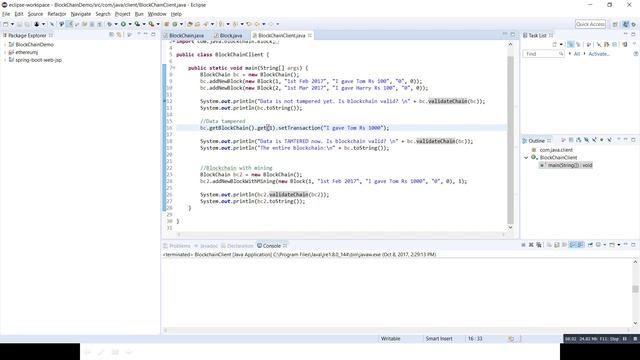This screenshot has height=360, width=640.
Task: Expand the BlockChainDemo project node
Action: (x=4, y=44)
